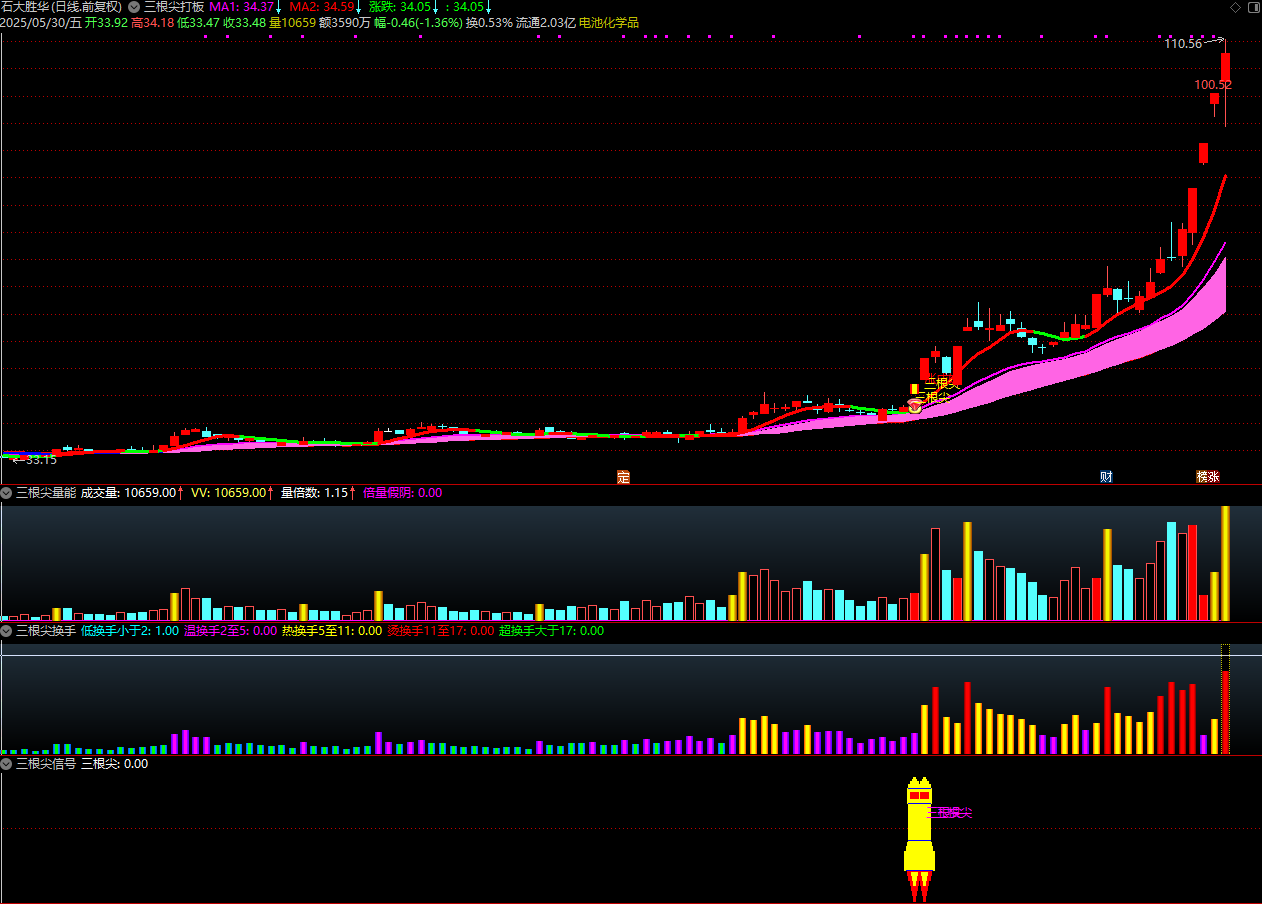Click the yellow rocket signal icon
This screenshot has width=1262, height=904.
coord(919,828)
